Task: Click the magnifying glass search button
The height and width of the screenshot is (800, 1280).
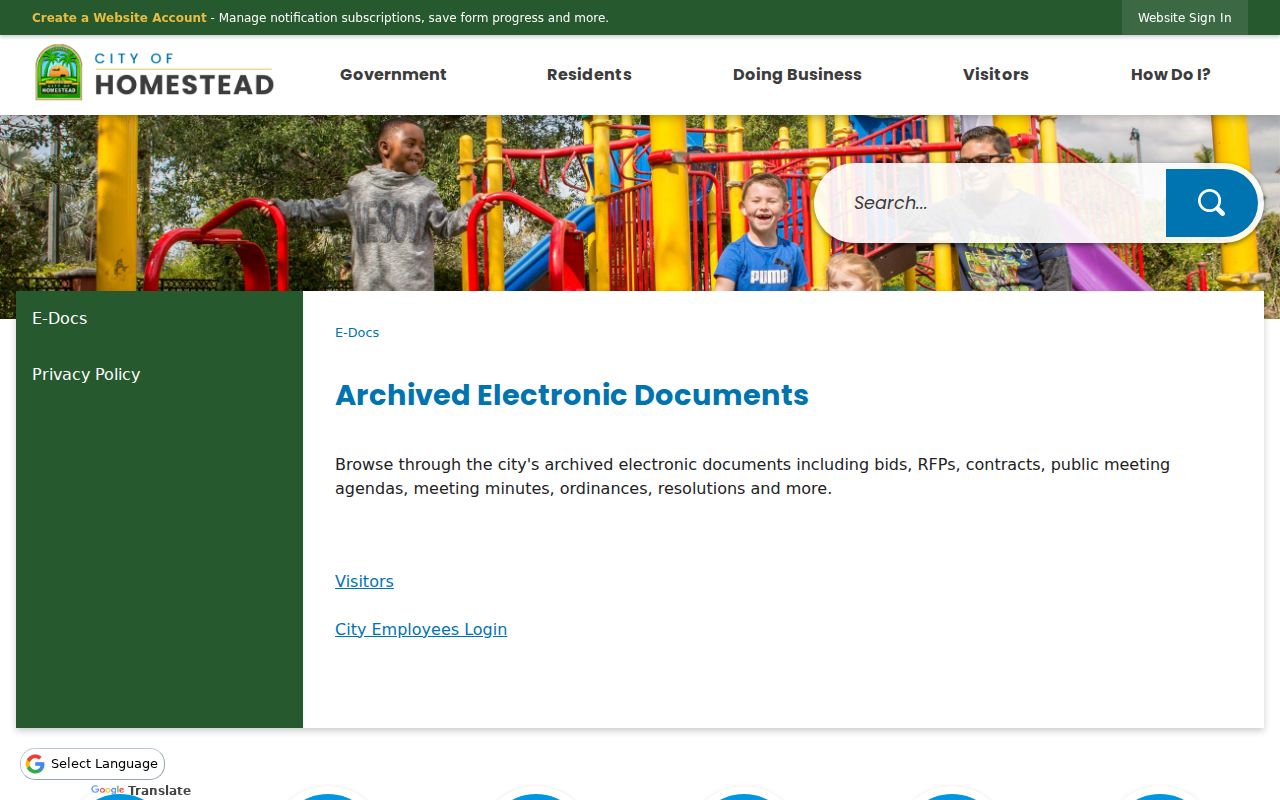Action: coord(1211,203)
